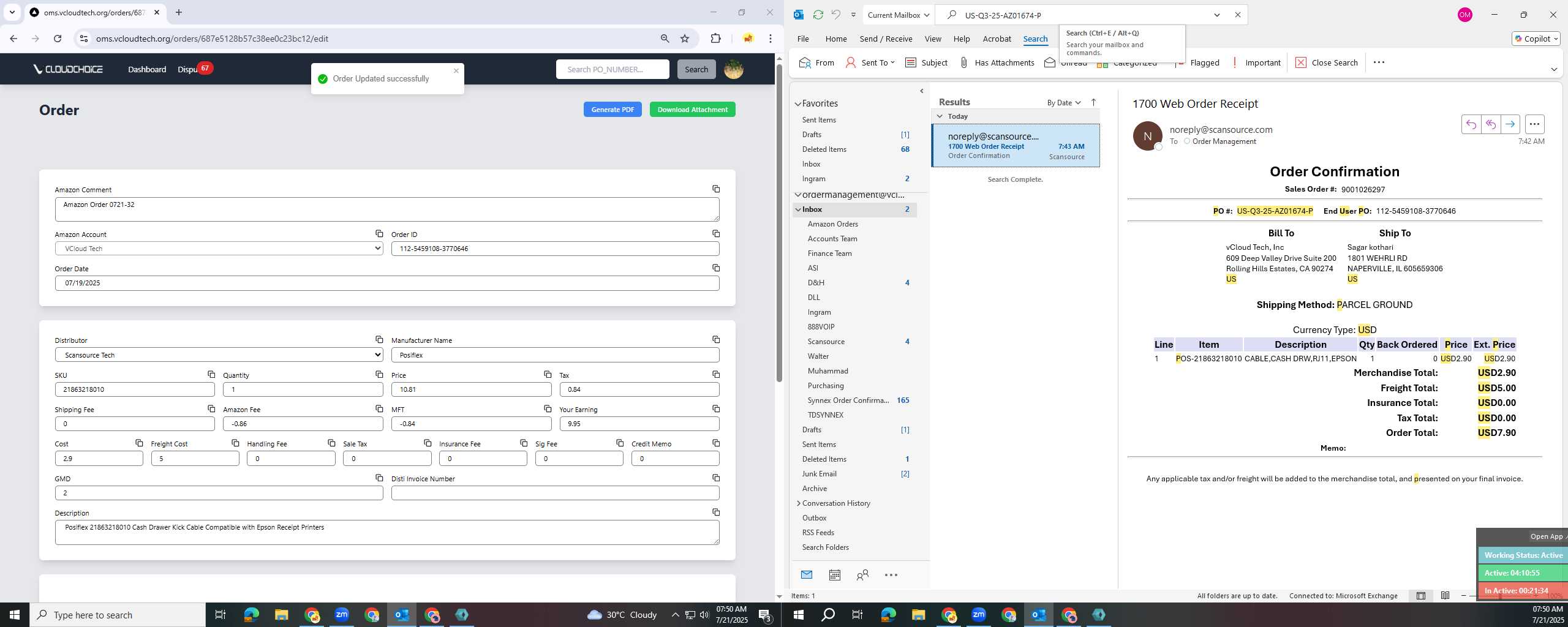
Task: Filter search results by Flagged
Action: [1197, 62]
